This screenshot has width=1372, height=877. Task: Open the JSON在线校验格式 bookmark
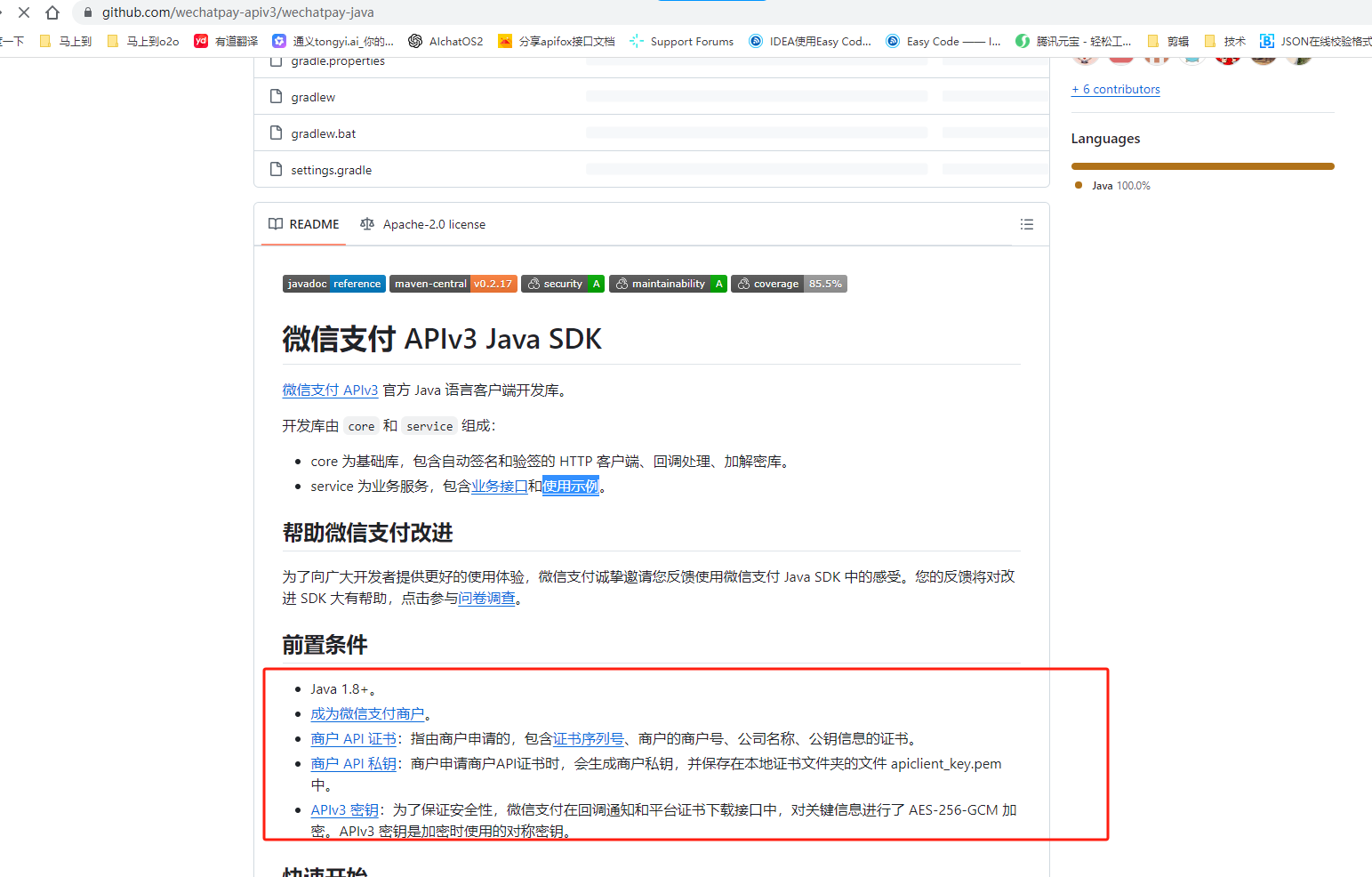click(1316, 41)
